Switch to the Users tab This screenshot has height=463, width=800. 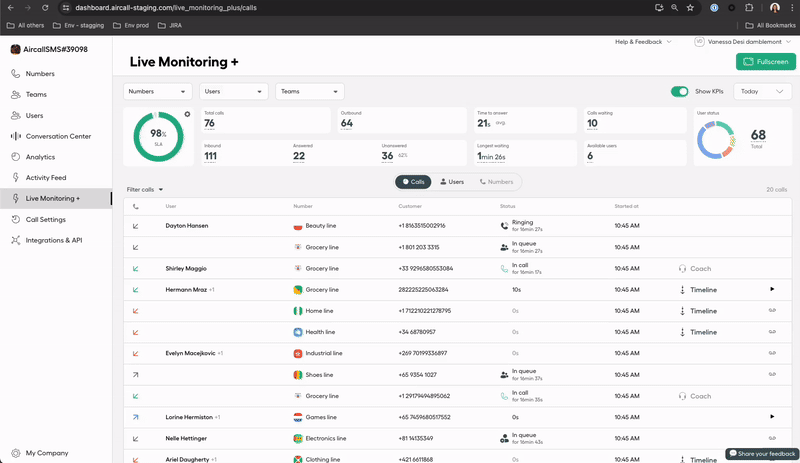[452, 182]
